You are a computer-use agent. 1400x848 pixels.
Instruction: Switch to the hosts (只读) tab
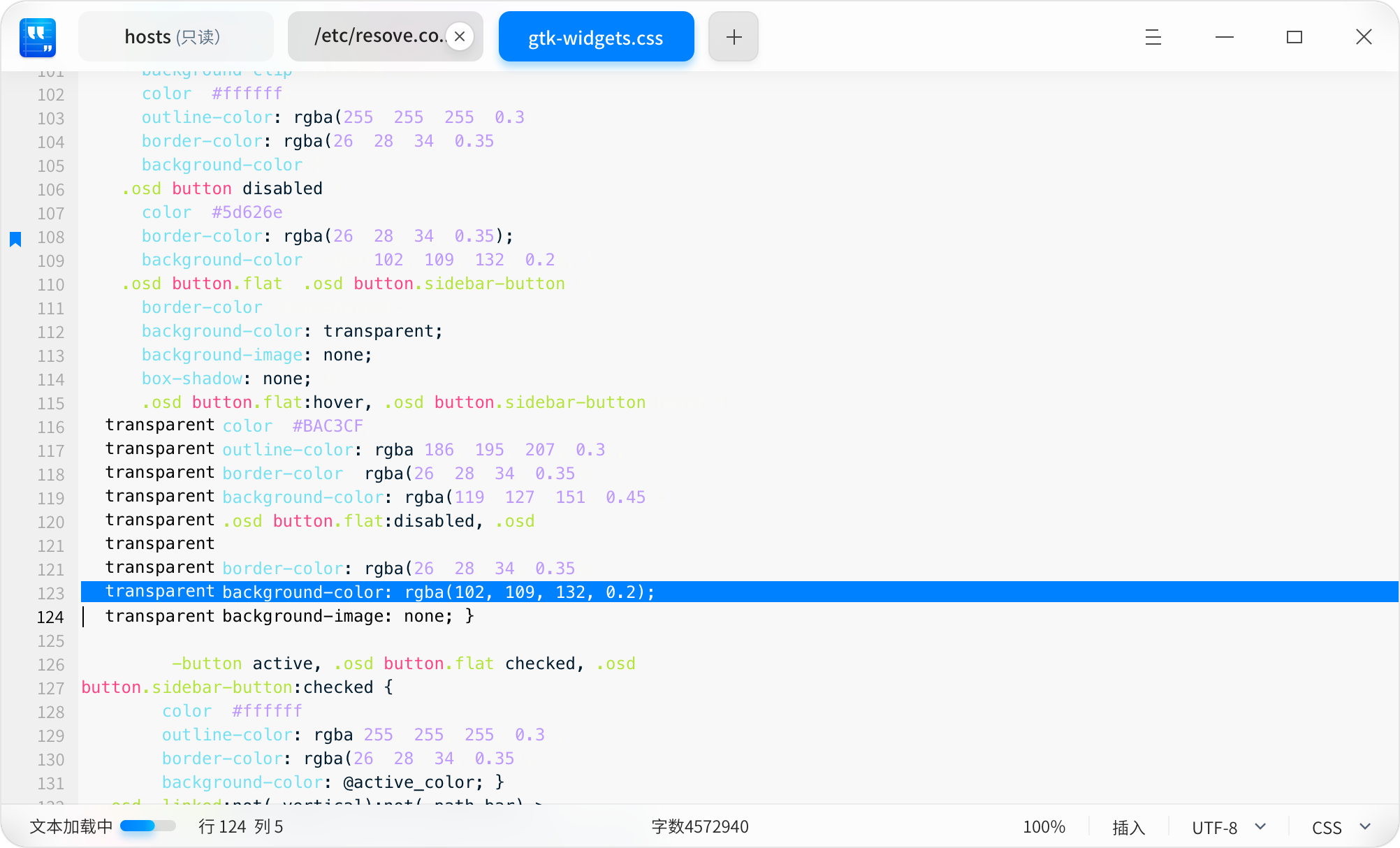point(175,36)
